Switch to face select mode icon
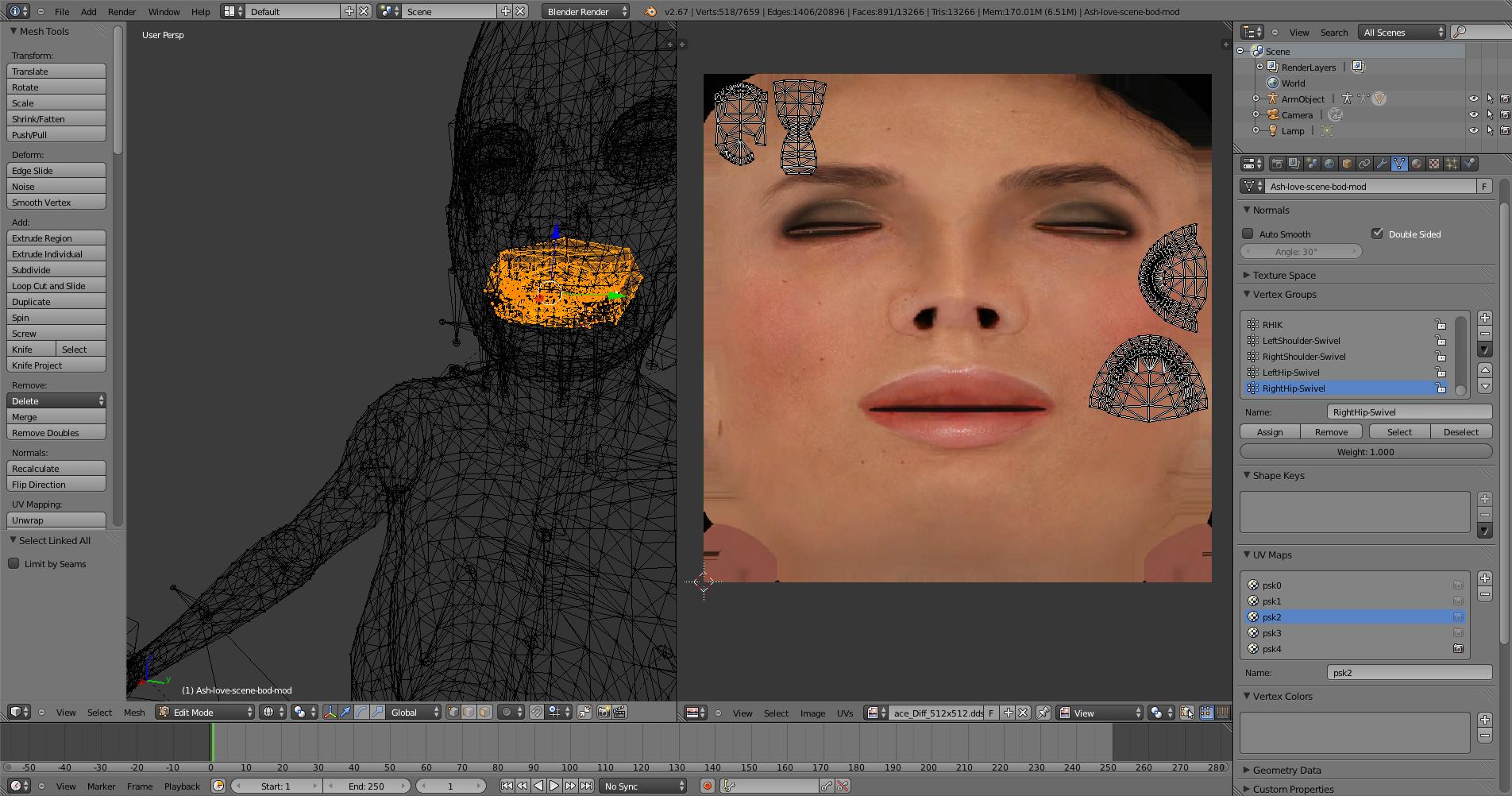1512x796 pixels. pyautogui.click(x=484, y=713)
